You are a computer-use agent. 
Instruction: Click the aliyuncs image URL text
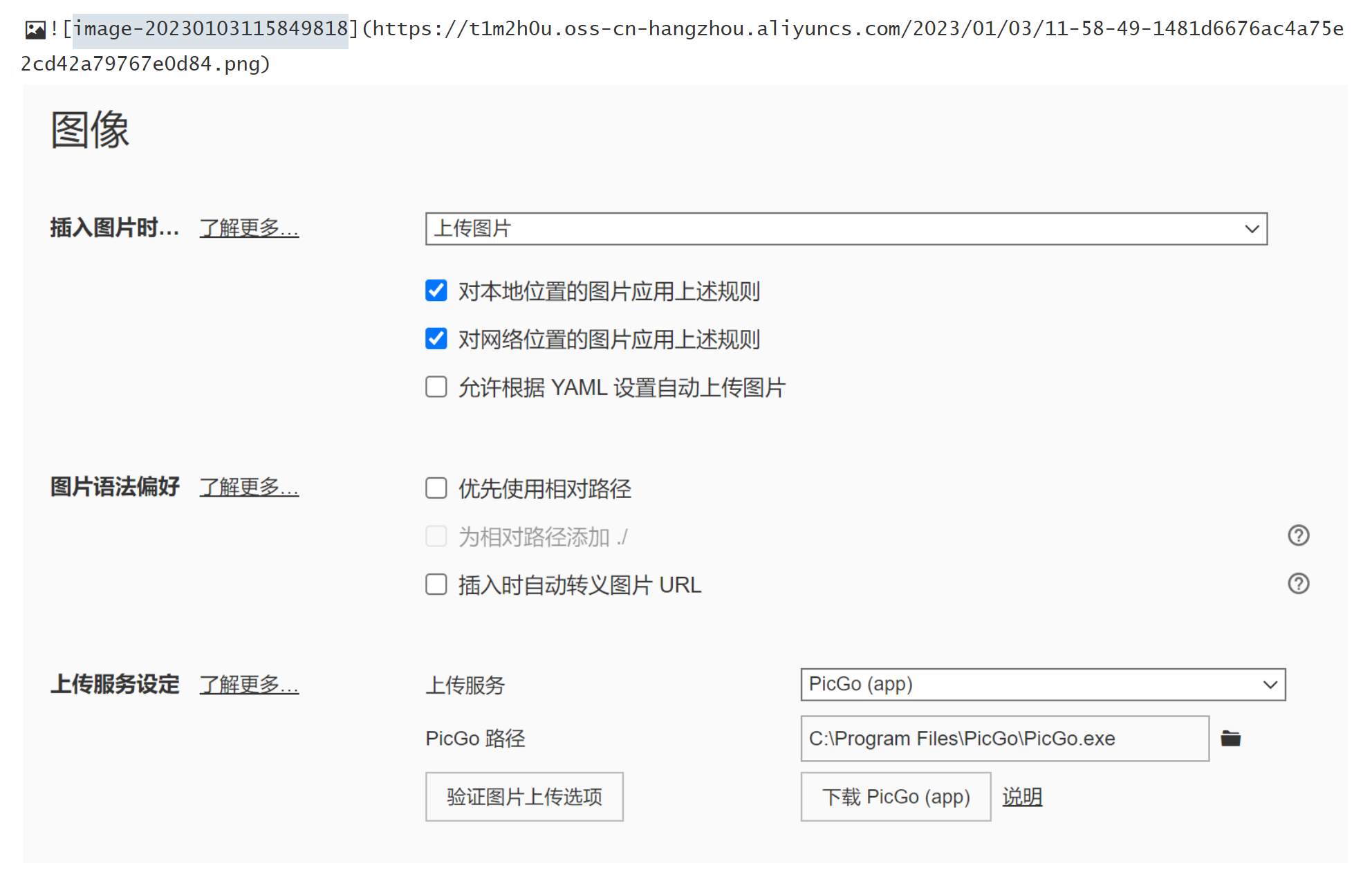[858, 29]
